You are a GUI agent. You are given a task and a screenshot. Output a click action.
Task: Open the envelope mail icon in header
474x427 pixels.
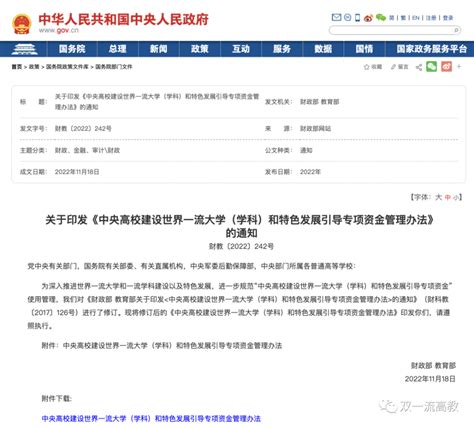pyautogui.click(x=336, y=17)
